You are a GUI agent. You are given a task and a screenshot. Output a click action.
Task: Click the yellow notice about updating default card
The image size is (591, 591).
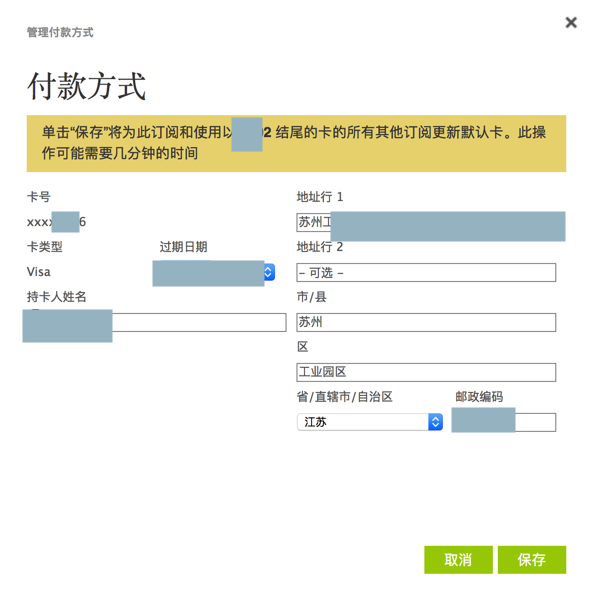296,144
